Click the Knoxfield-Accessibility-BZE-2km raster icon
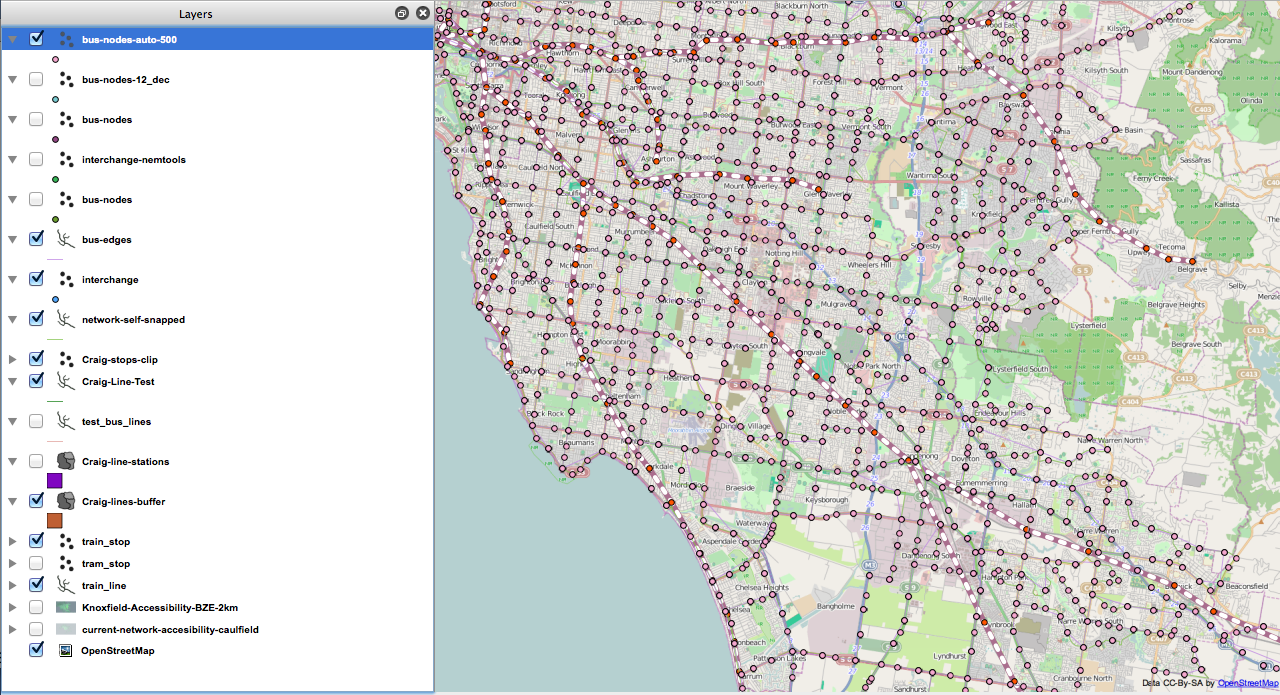 click(66, 608)
